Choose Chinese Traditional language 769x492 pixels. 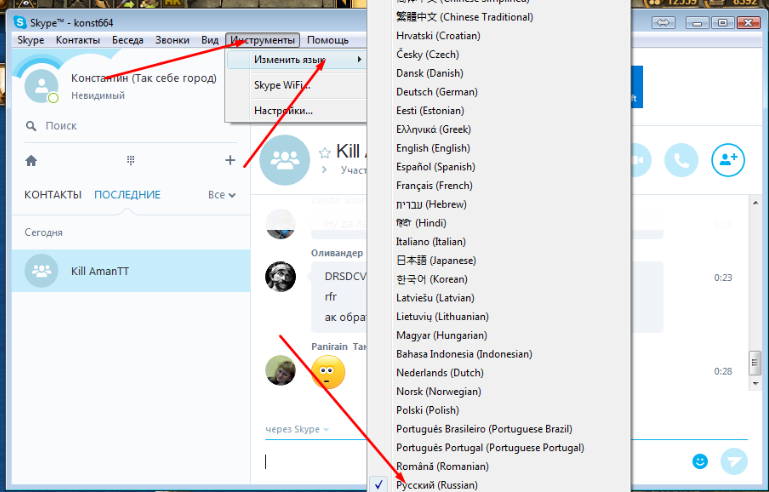click(x=465, y=17)
